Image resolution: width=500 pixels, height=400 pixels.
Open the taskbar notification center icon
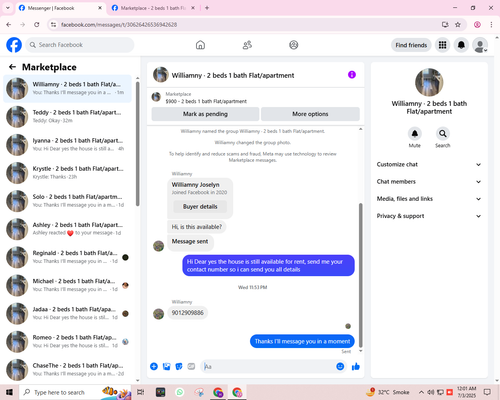point(487,392)
